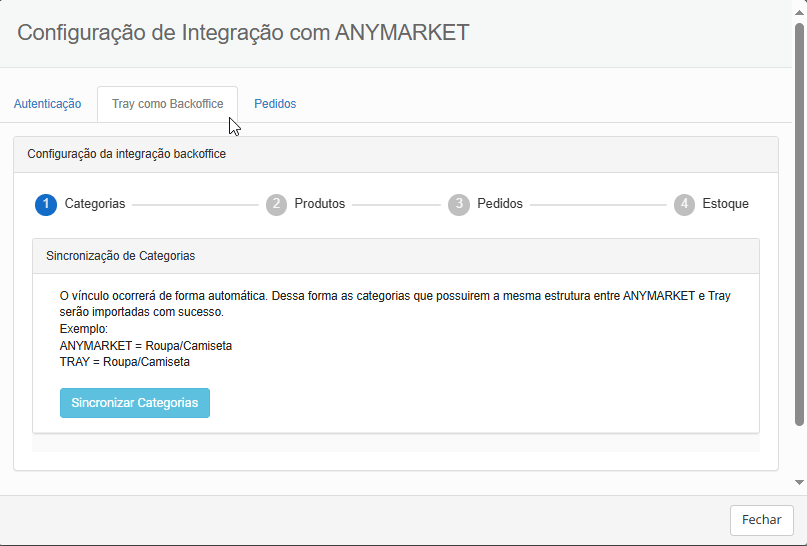
Task: Go to step 4 Estoque circle
Action: (684, 204)
